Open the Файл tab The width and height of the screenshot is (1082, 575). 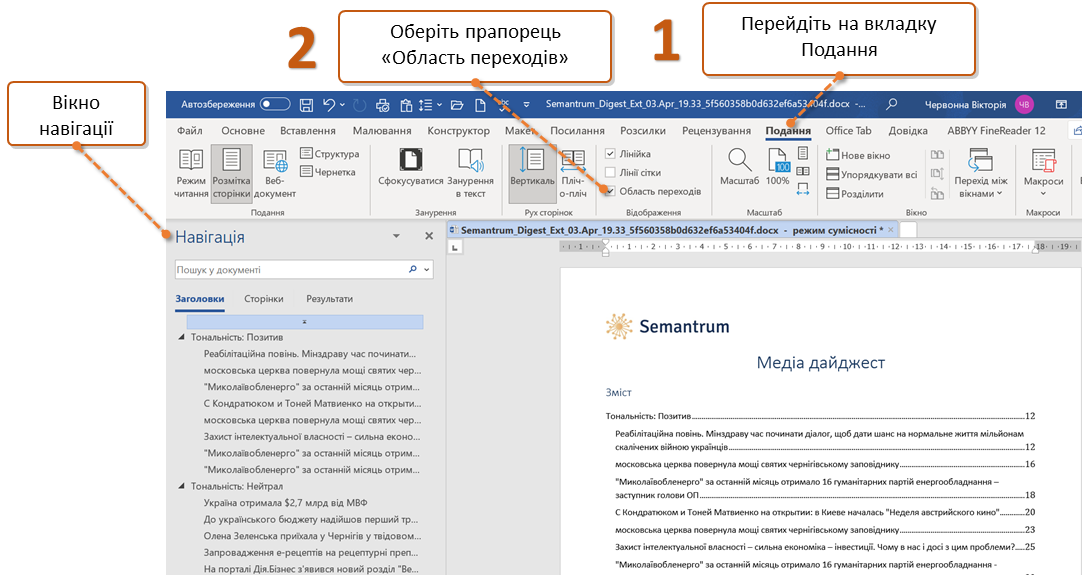(189, 130)
